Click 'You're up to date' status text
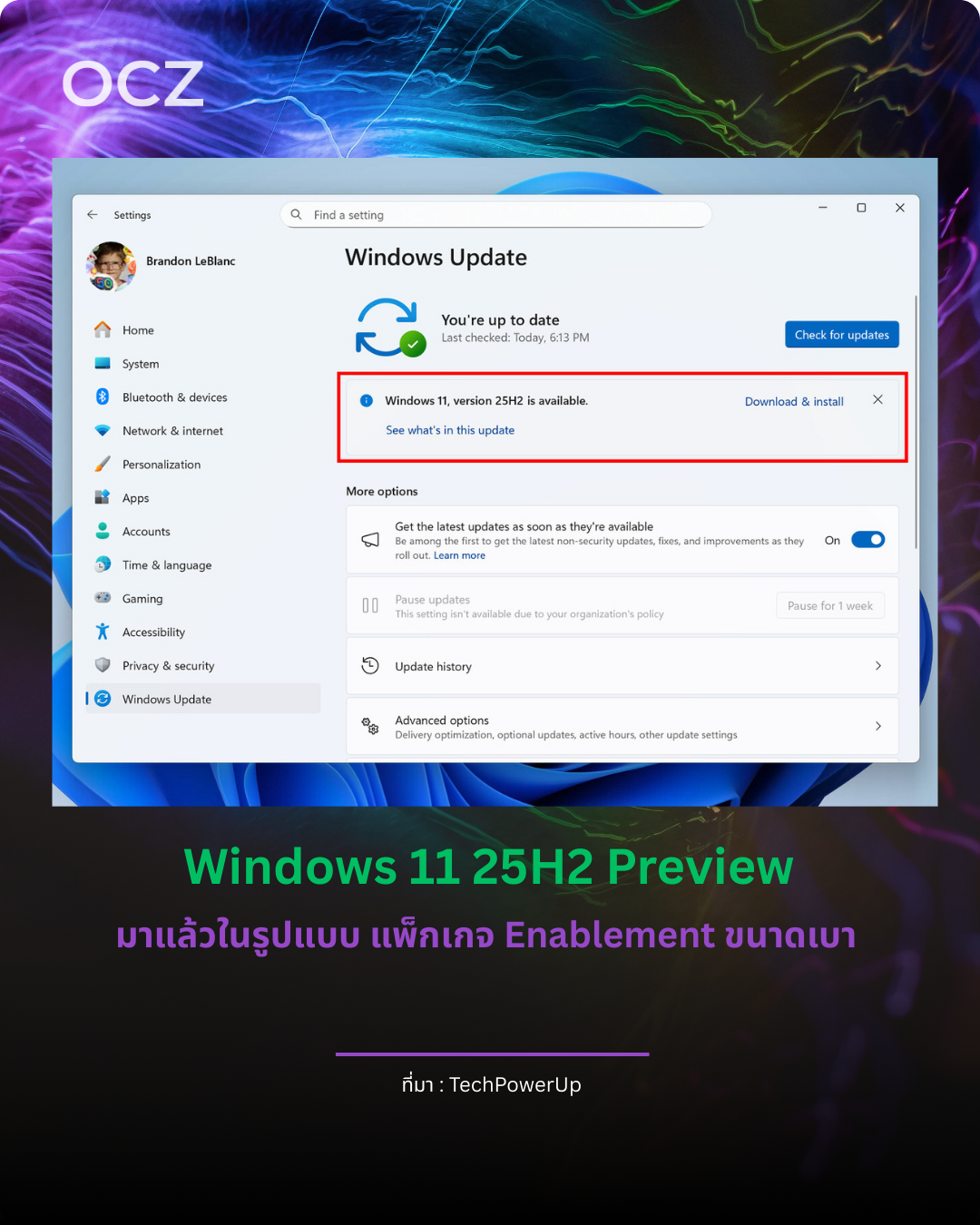The image size is (980, 1225). click(500, 320)
